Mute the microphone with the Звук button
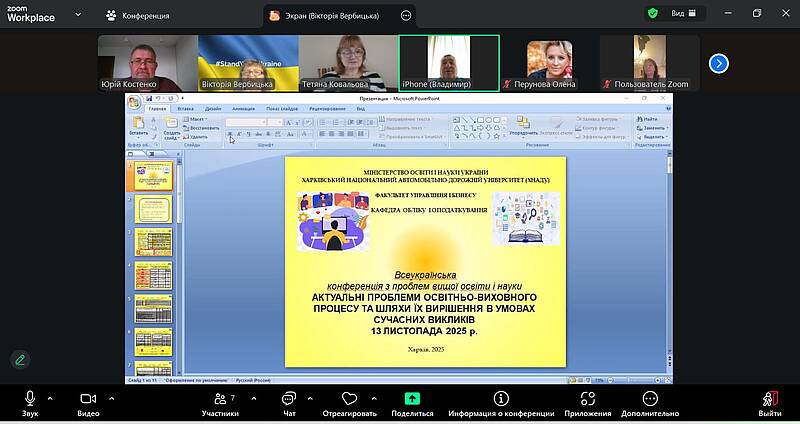Screen dimensions: 800x424 click(30, 399)
